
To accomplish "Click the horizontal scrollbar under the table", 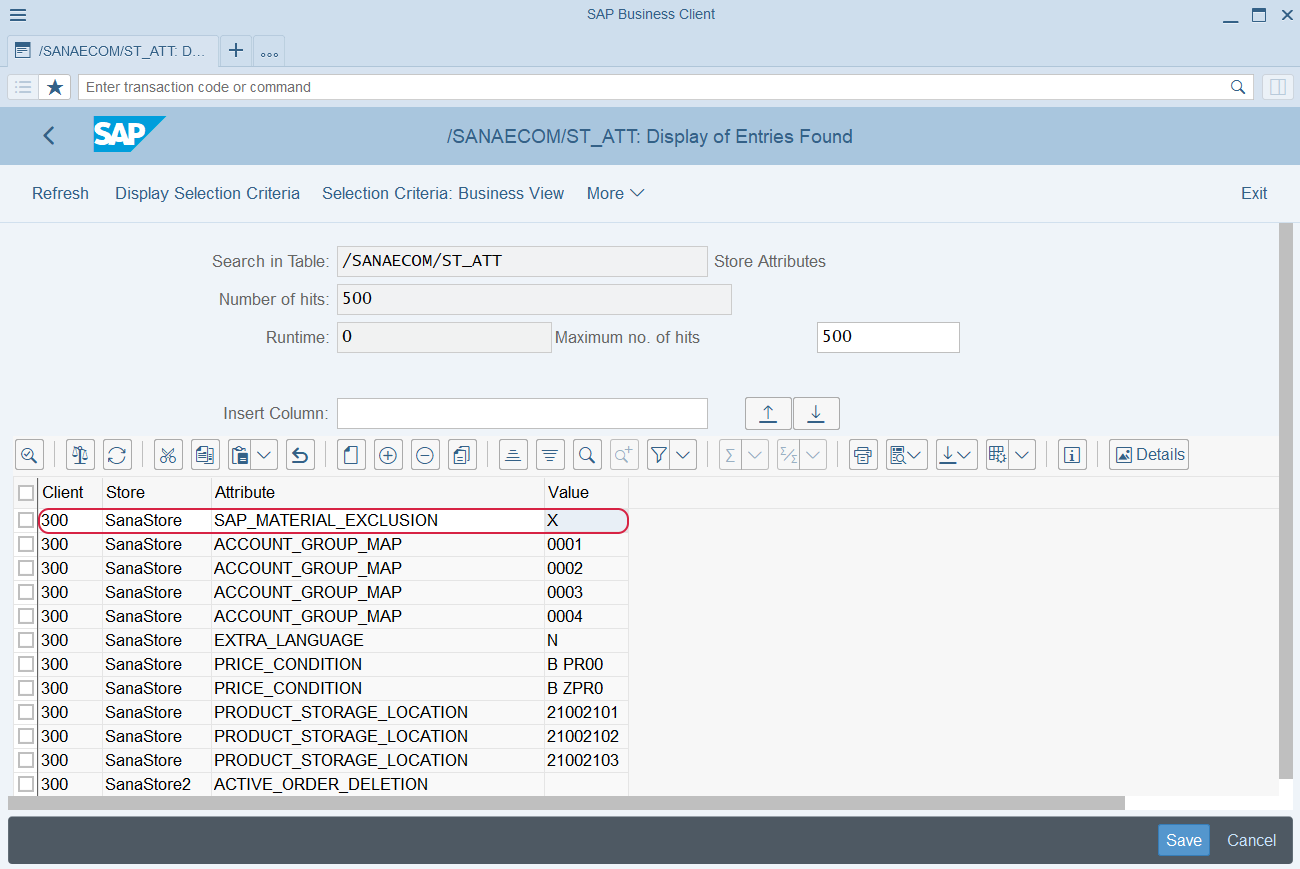I will [566, 803].
